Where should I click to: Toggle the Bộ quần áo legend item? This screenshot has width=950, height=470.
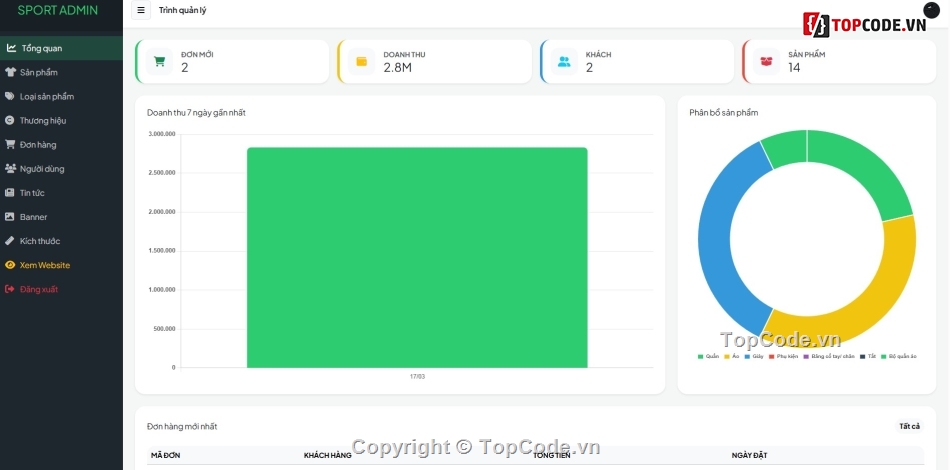pos(899,356)
